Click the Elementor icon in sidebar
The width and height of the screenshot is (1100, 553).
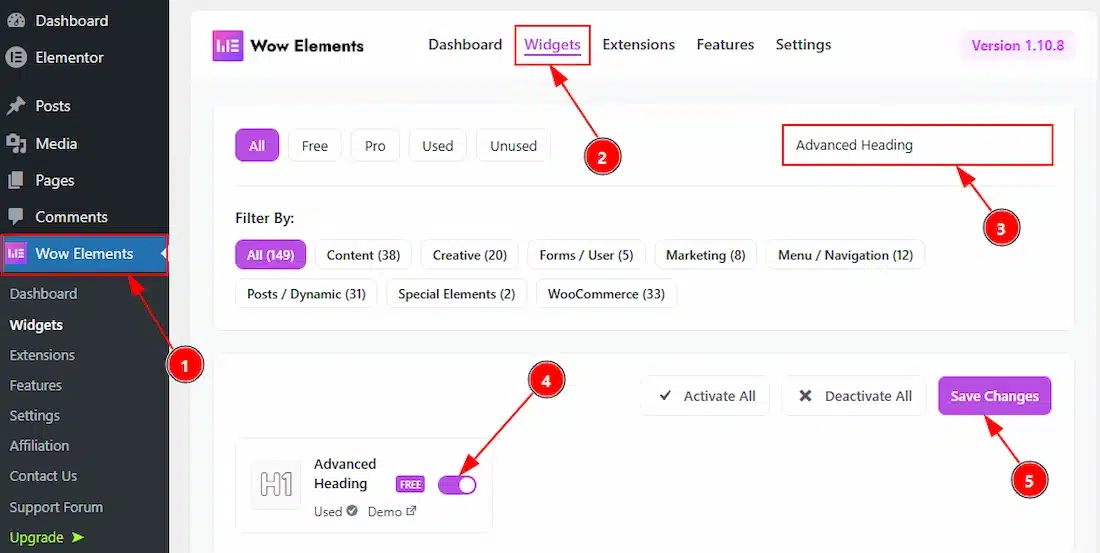pos(16,58)
